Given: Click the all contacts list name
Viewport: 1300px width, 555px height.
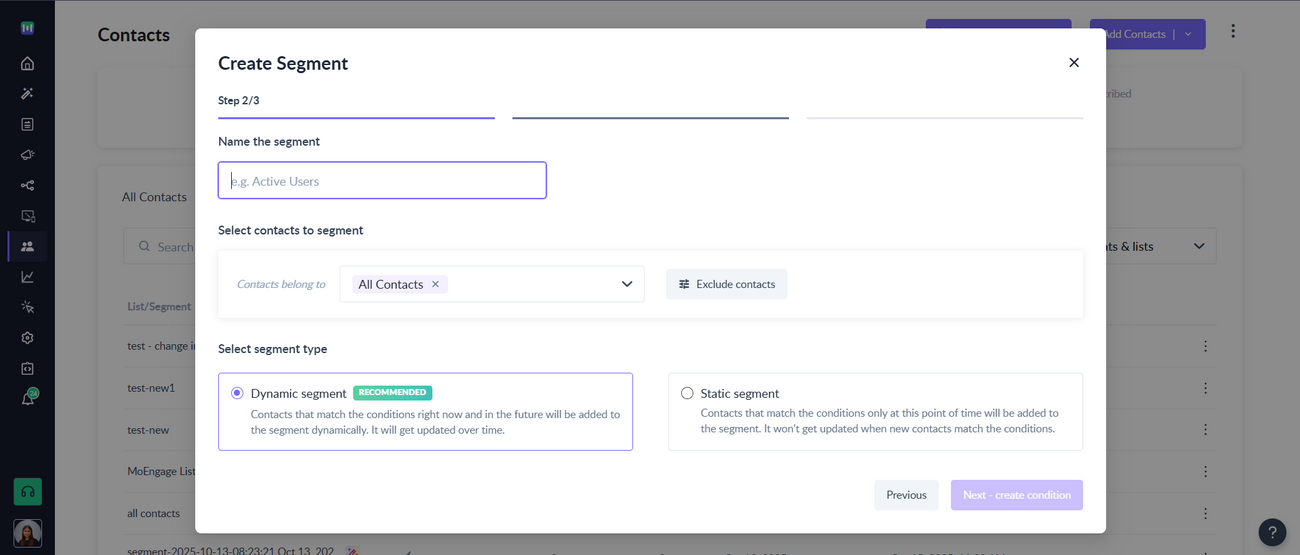Looking at the screenshot, I should (154, 513).
